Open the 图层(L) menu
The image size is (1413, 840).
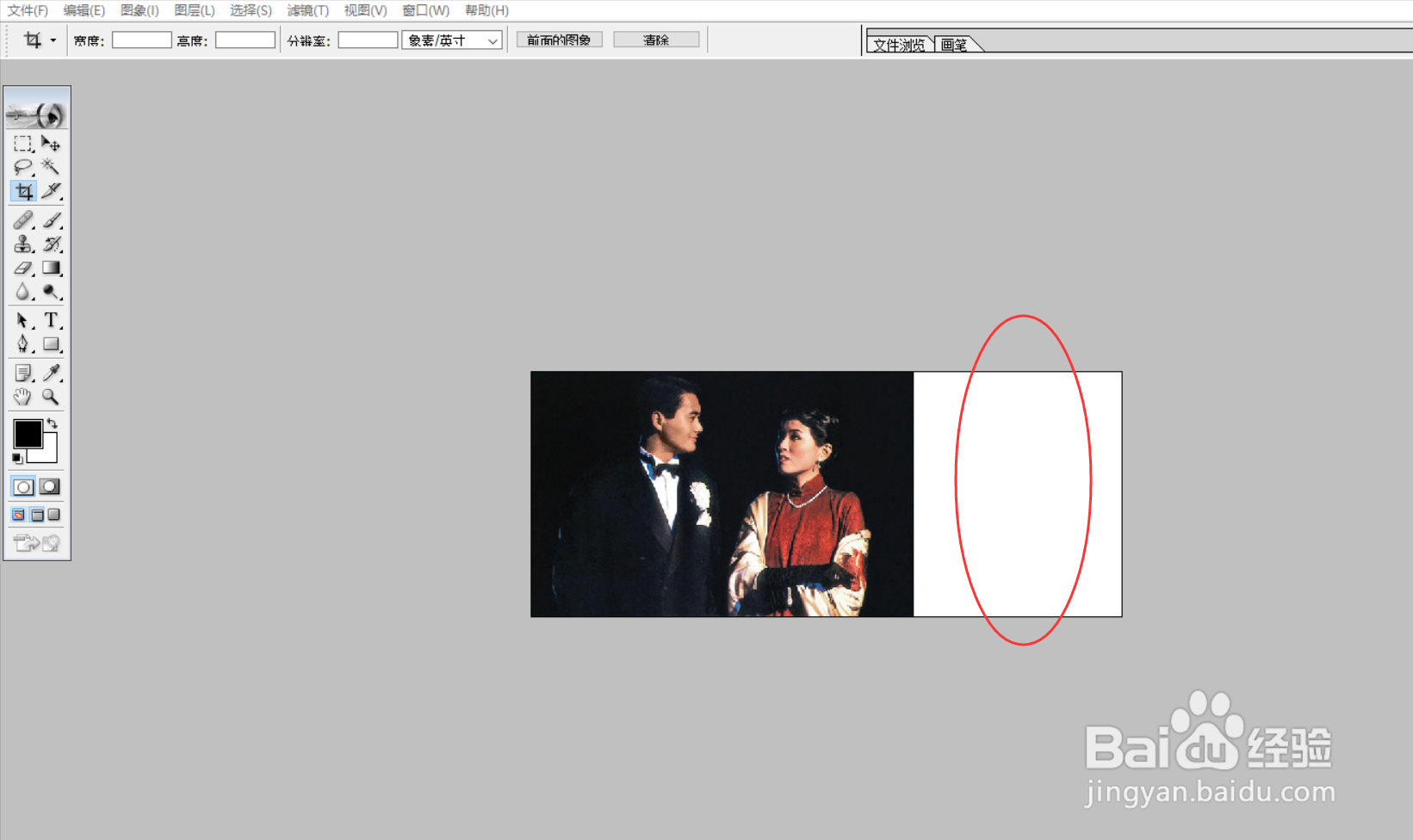pyautogui.click(x=195, y=10)
